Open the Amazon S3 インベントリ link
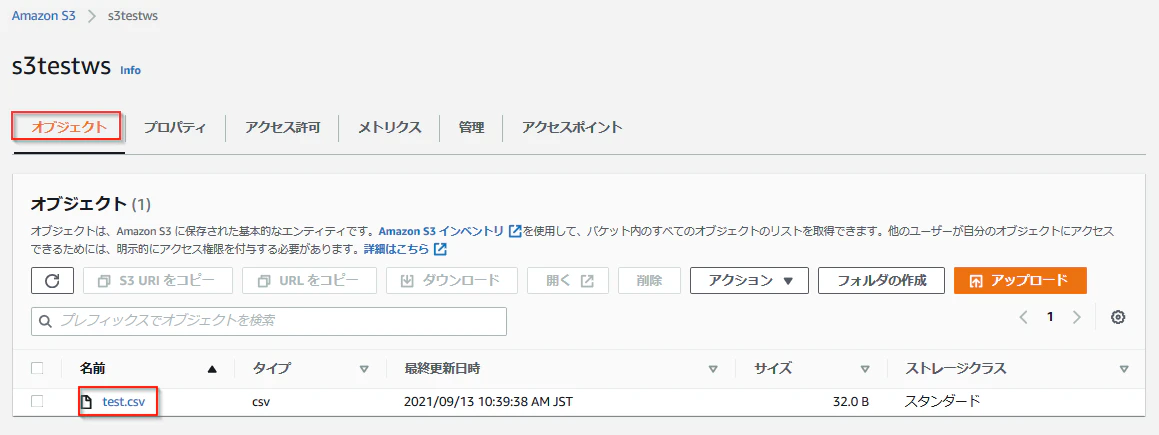The width and height of the screenshot is (1159, 435). point(441,231)
